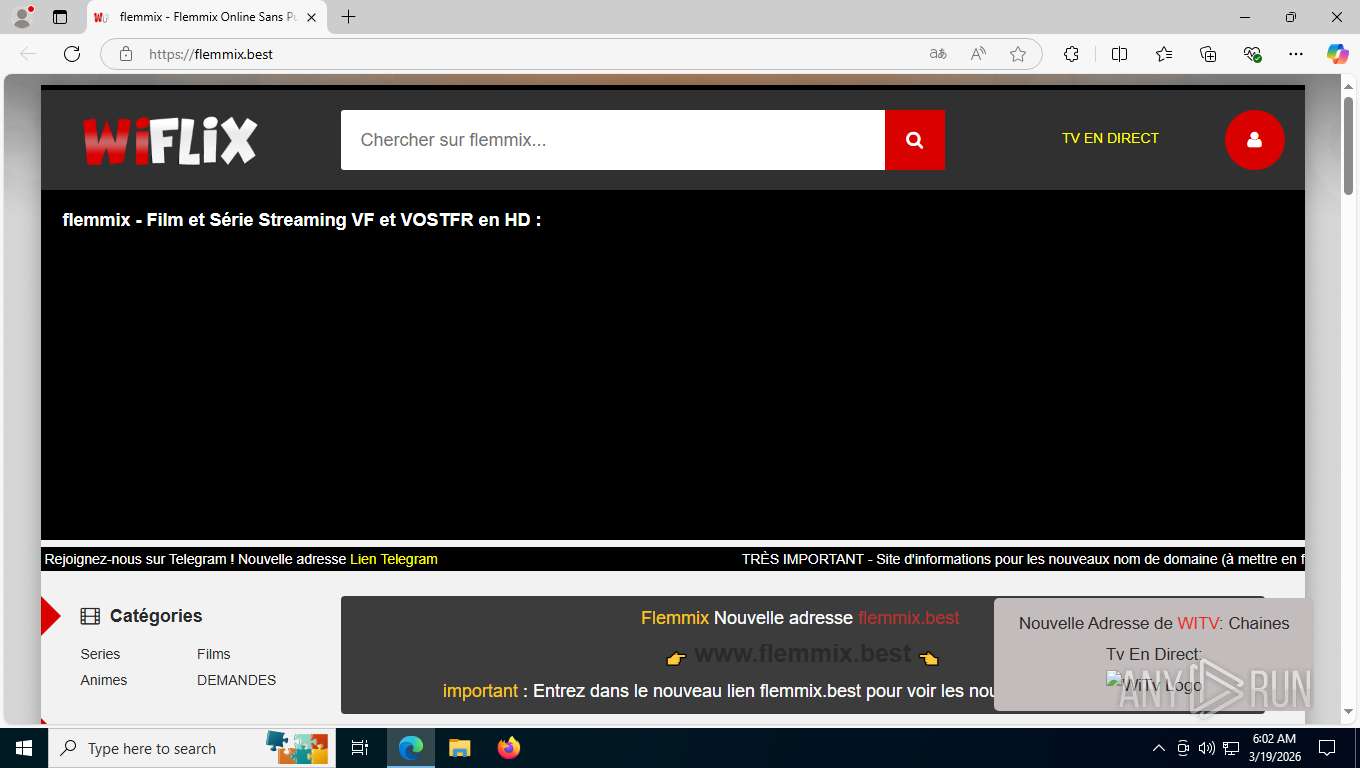Click Windows taskbar search box

(191, 748)
